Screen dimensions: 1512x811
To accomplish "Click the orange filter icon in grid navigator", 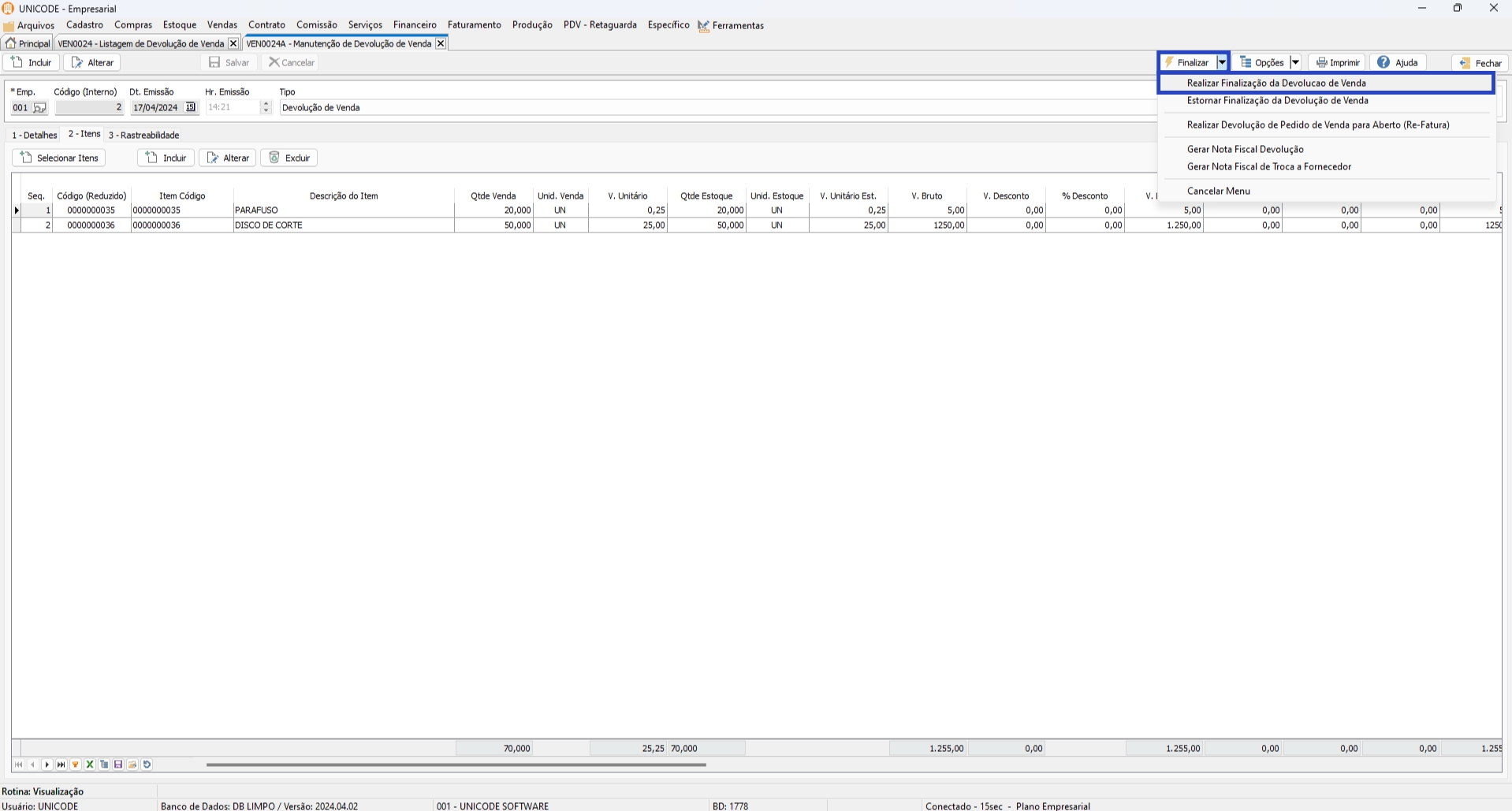I will coord(76,764).
